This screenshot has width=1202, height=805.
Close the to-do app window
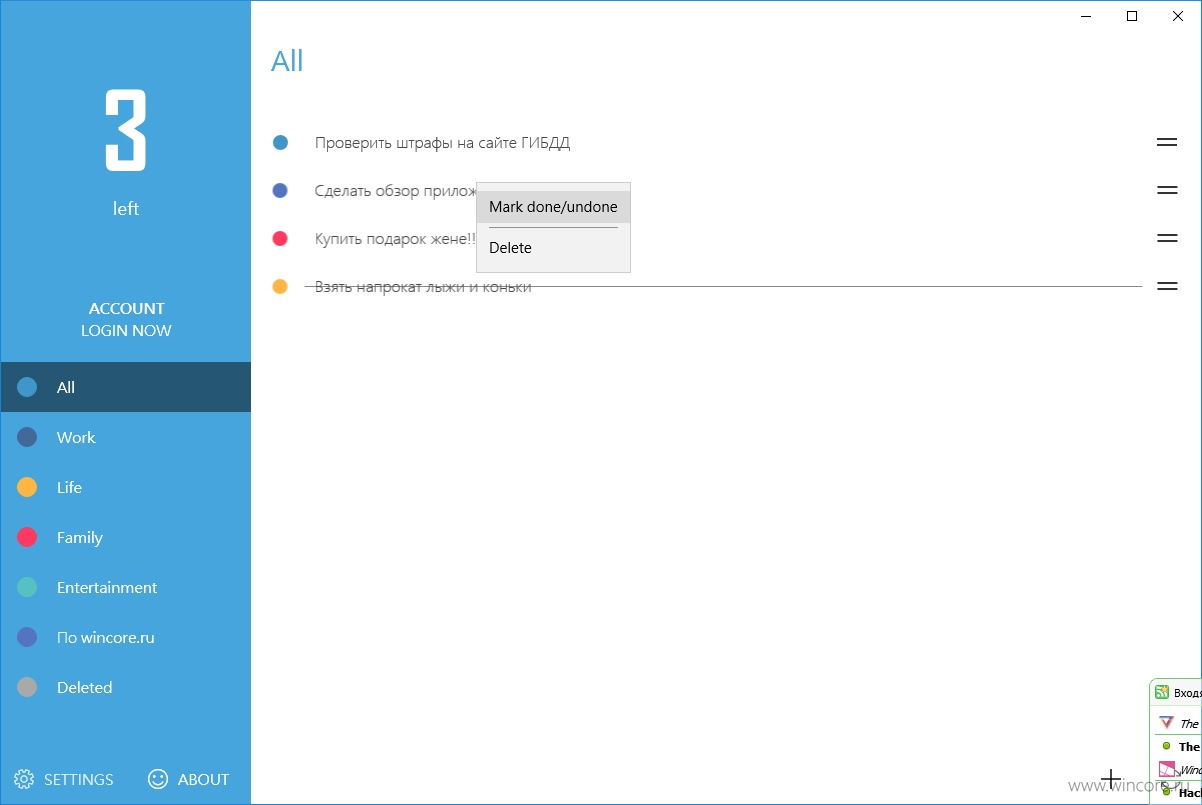(x=1178, y=16)
